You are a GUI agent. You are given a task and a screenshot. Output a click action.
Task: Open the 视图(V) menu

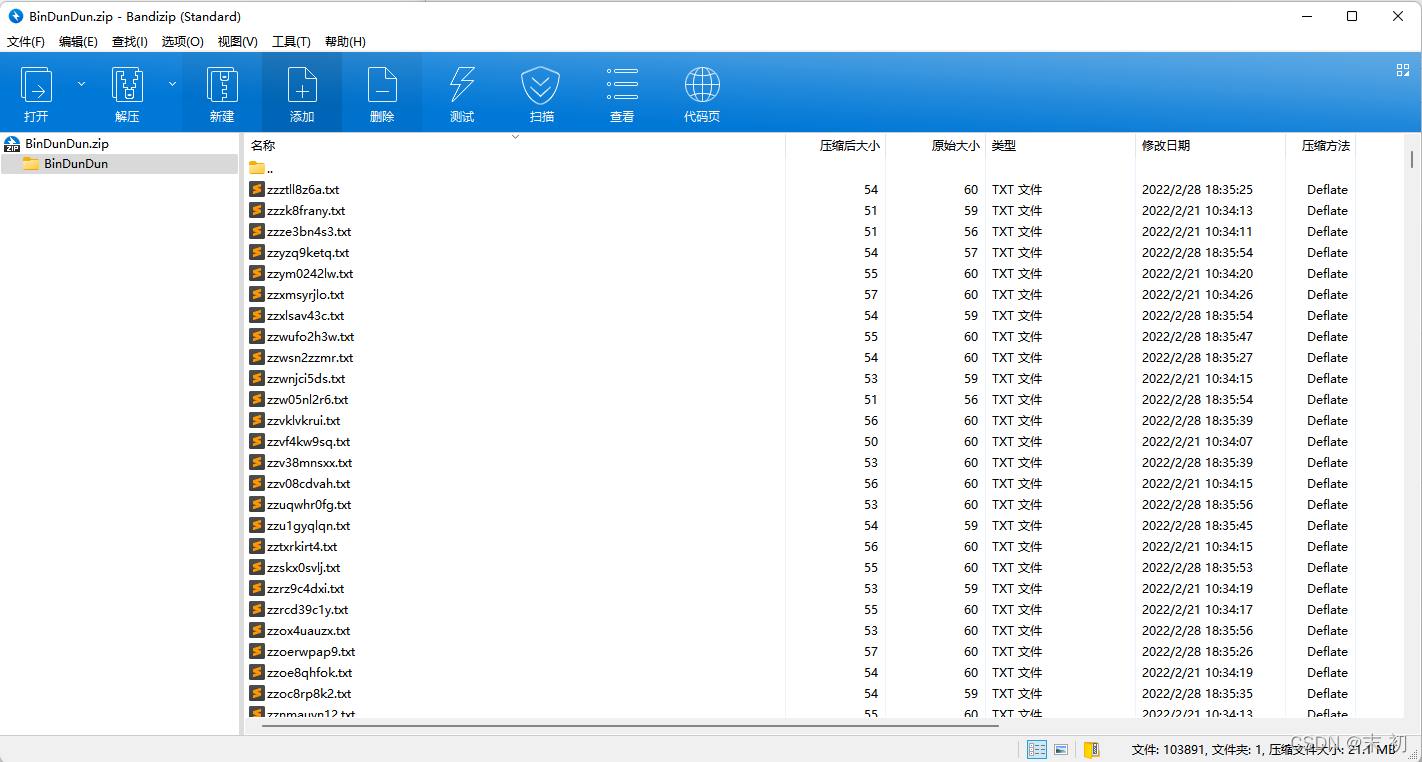point(238,42)
